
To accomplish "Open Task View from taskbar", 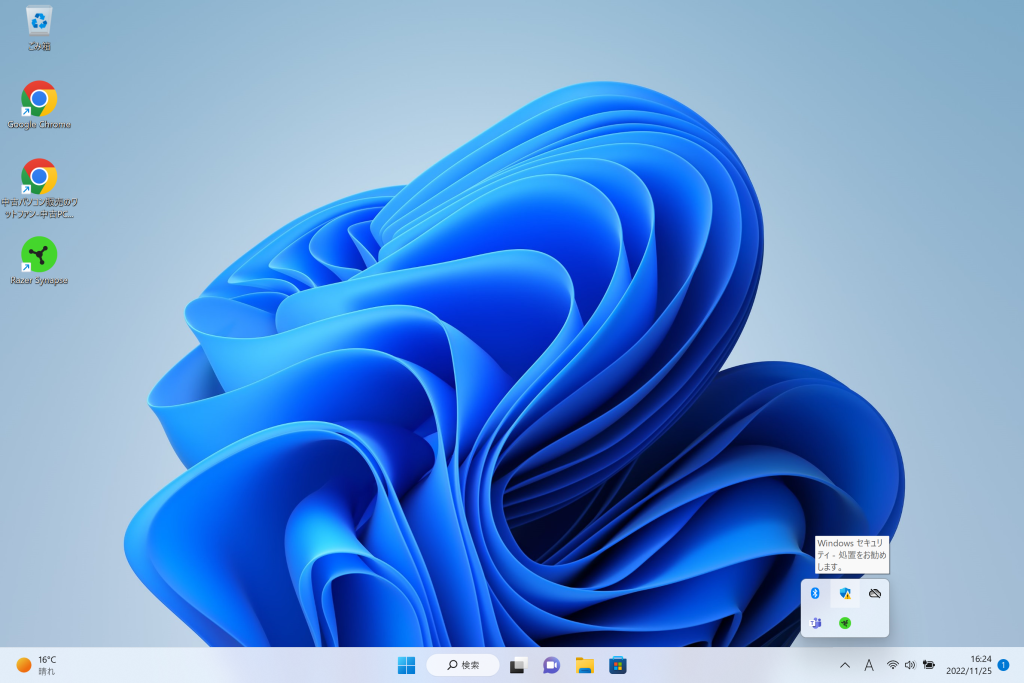I will (x=518, y=665).
